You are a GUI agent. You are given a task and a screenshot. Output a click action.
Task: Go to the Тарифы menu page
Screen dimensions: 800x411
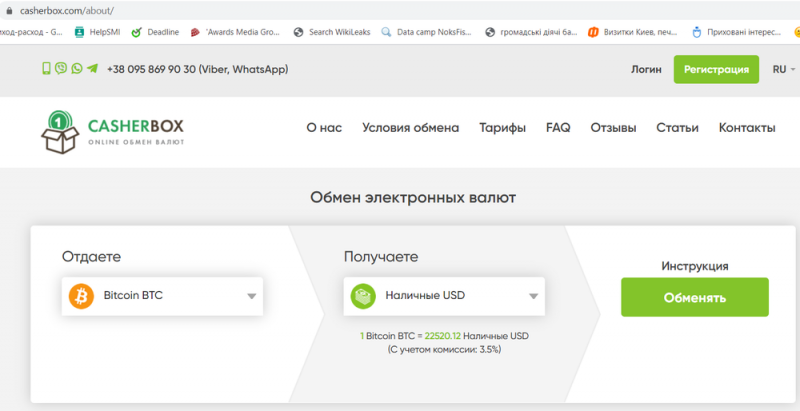coord(503,128)
